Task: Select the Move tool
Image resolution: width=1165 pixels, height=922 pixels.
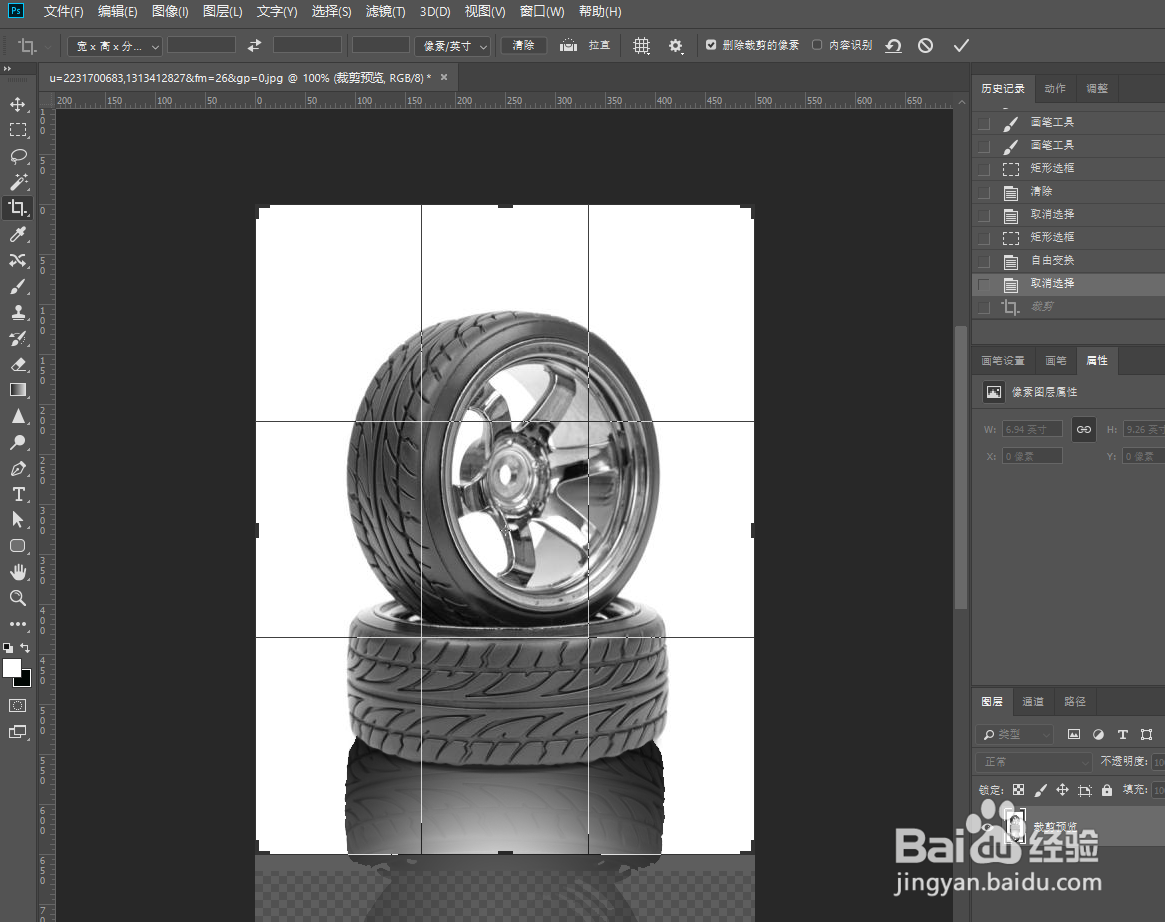Action: click(18, 104)
